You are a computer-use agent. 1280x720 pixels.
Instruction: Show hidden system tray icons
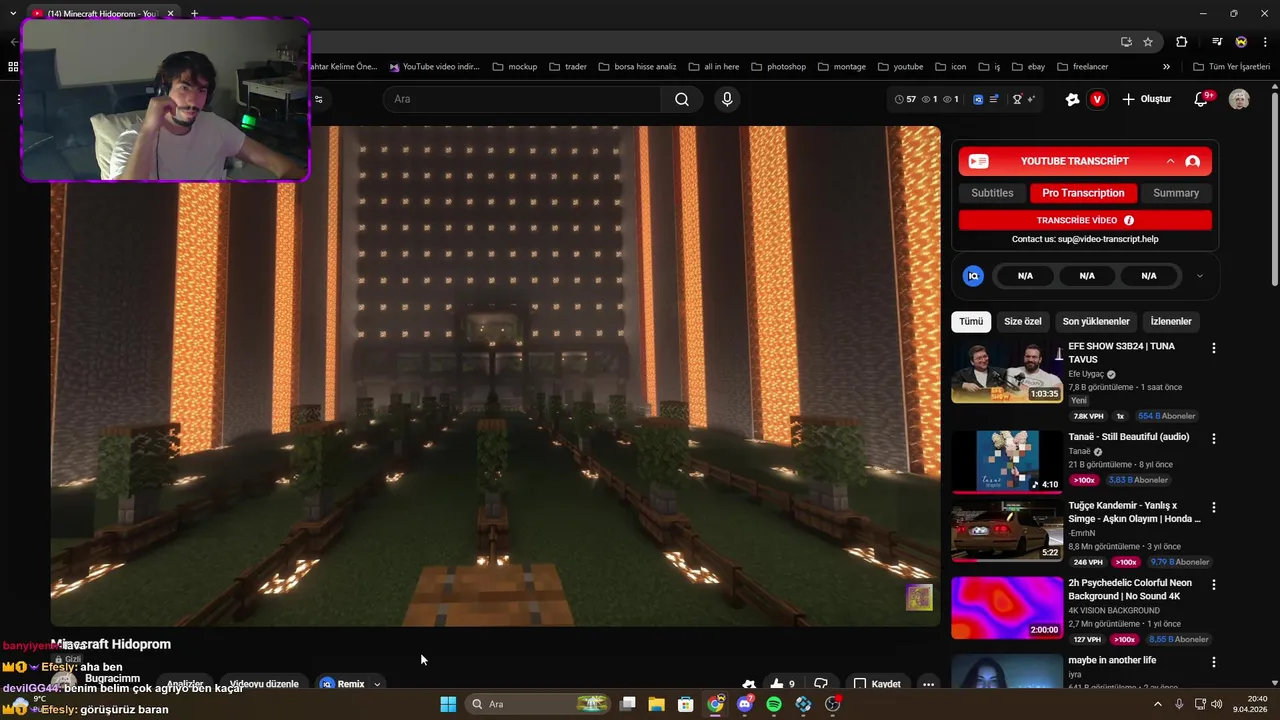pyautogui.click(x=1158, y=704)
